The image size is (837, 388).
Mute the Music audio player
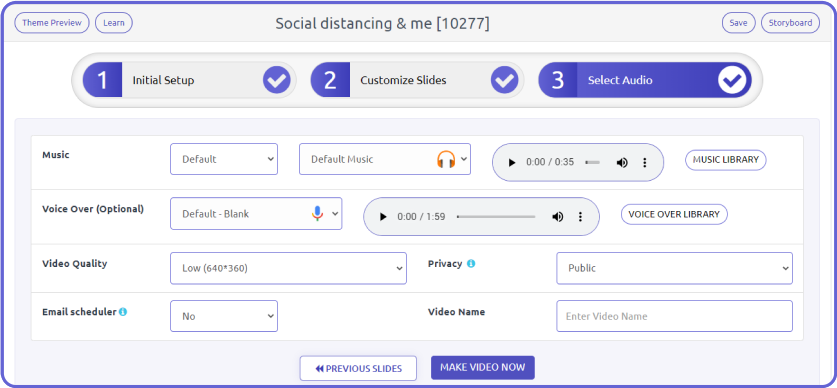click(622, 162)
